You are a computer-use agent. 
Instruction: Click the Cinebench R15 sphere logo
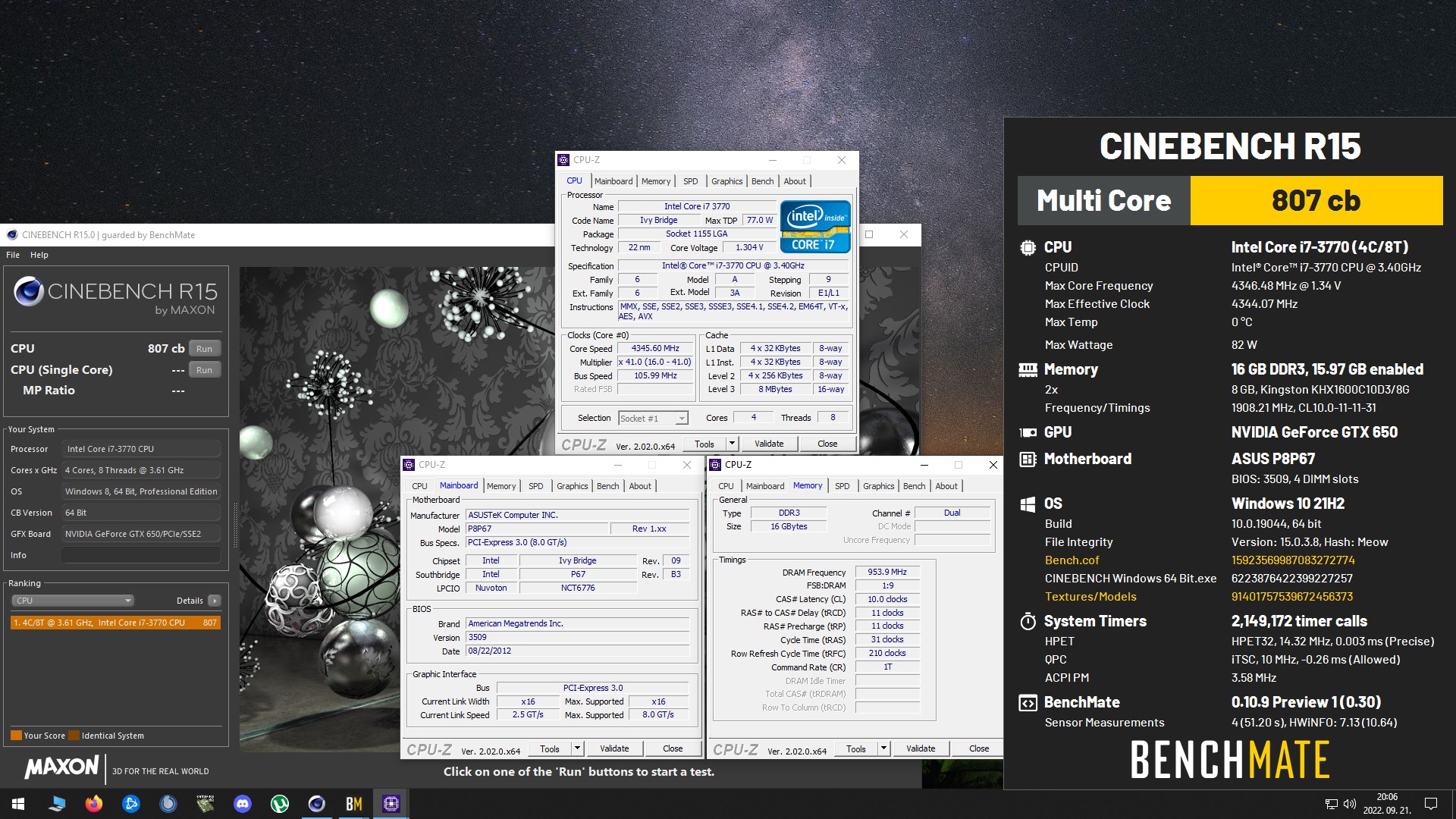(29, 292)
